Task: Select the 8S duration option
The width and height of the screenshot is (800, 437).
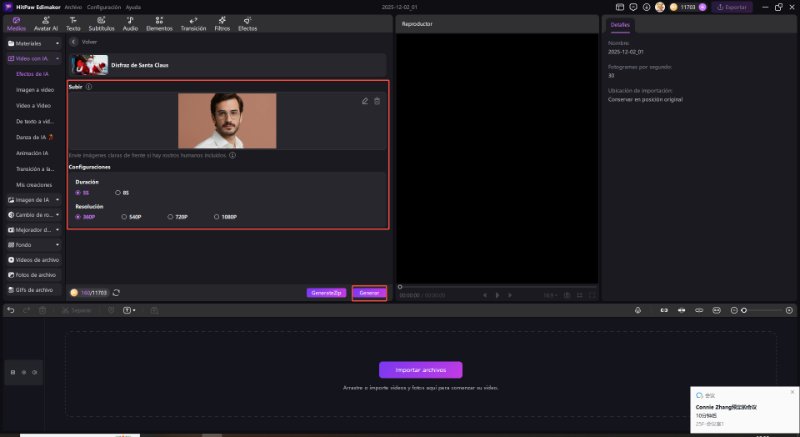Action: (120, 192)
